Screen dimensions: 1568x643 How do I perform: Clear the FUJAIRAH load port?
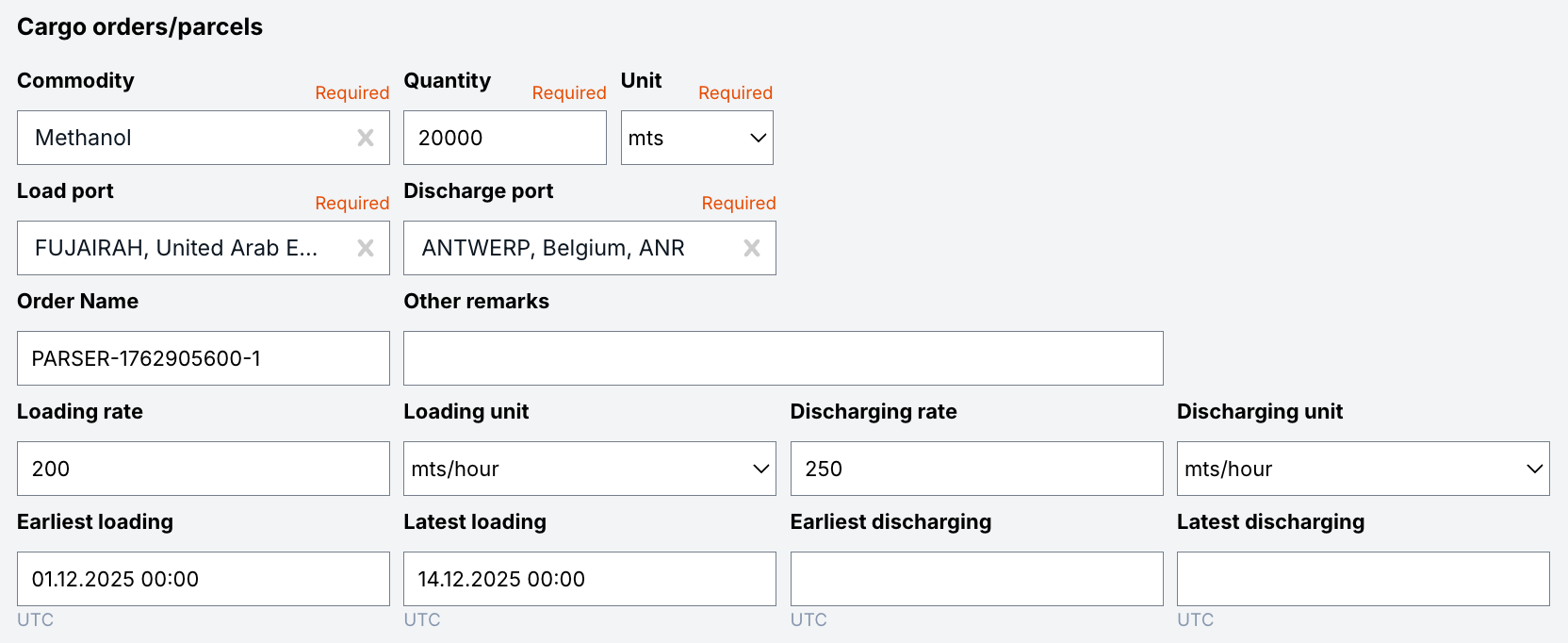366,248
